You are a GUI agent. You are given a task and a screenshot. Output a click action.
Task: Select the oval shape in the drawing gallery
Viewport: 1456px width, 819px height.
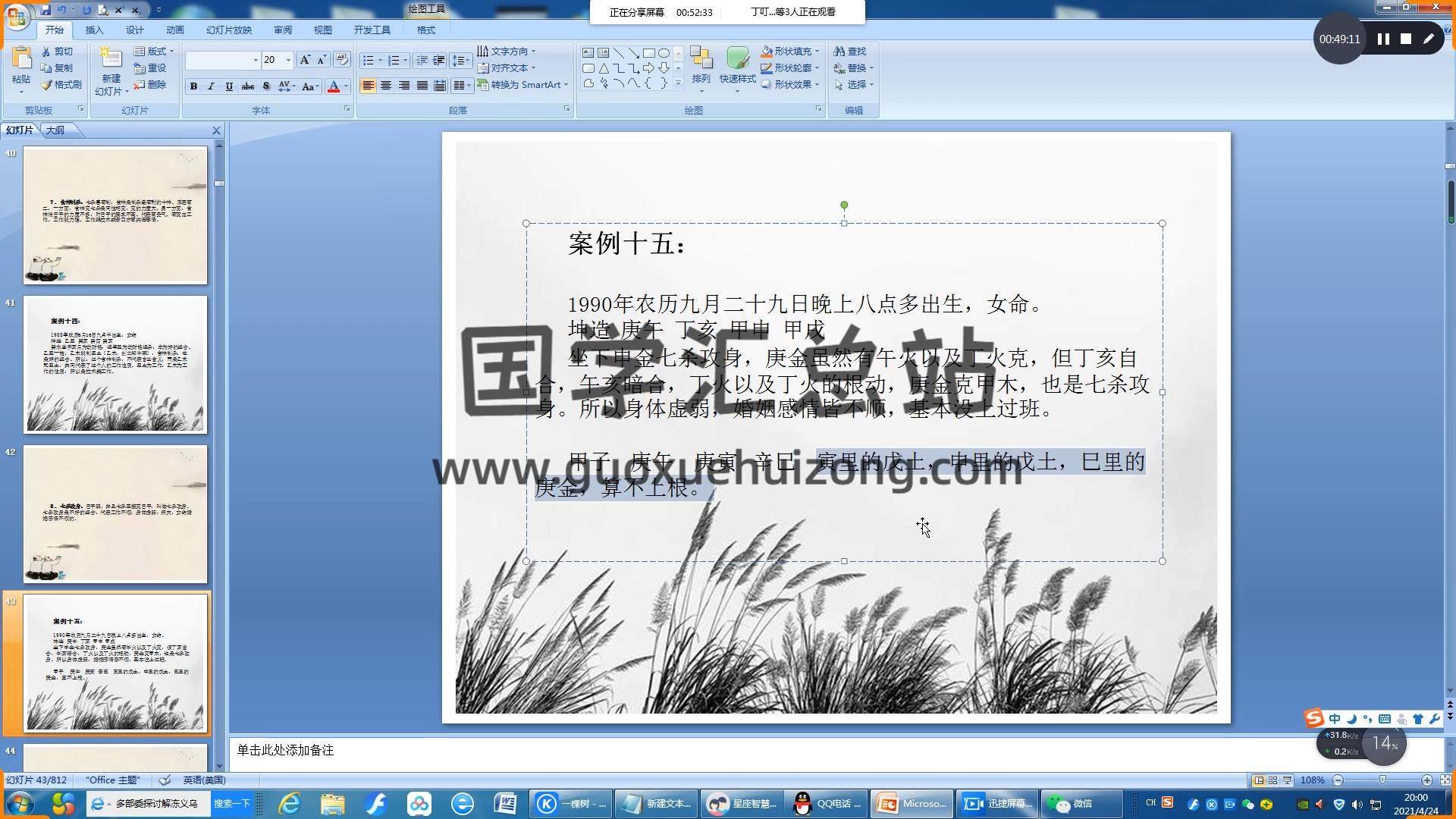664,53
